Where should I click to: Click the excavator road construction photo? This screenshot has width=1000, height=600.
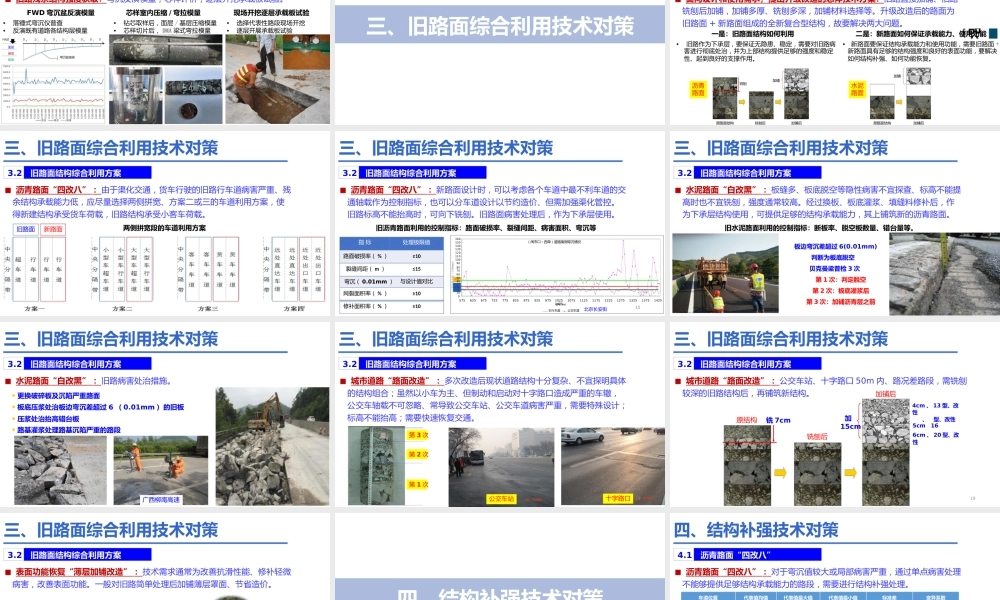272,446
